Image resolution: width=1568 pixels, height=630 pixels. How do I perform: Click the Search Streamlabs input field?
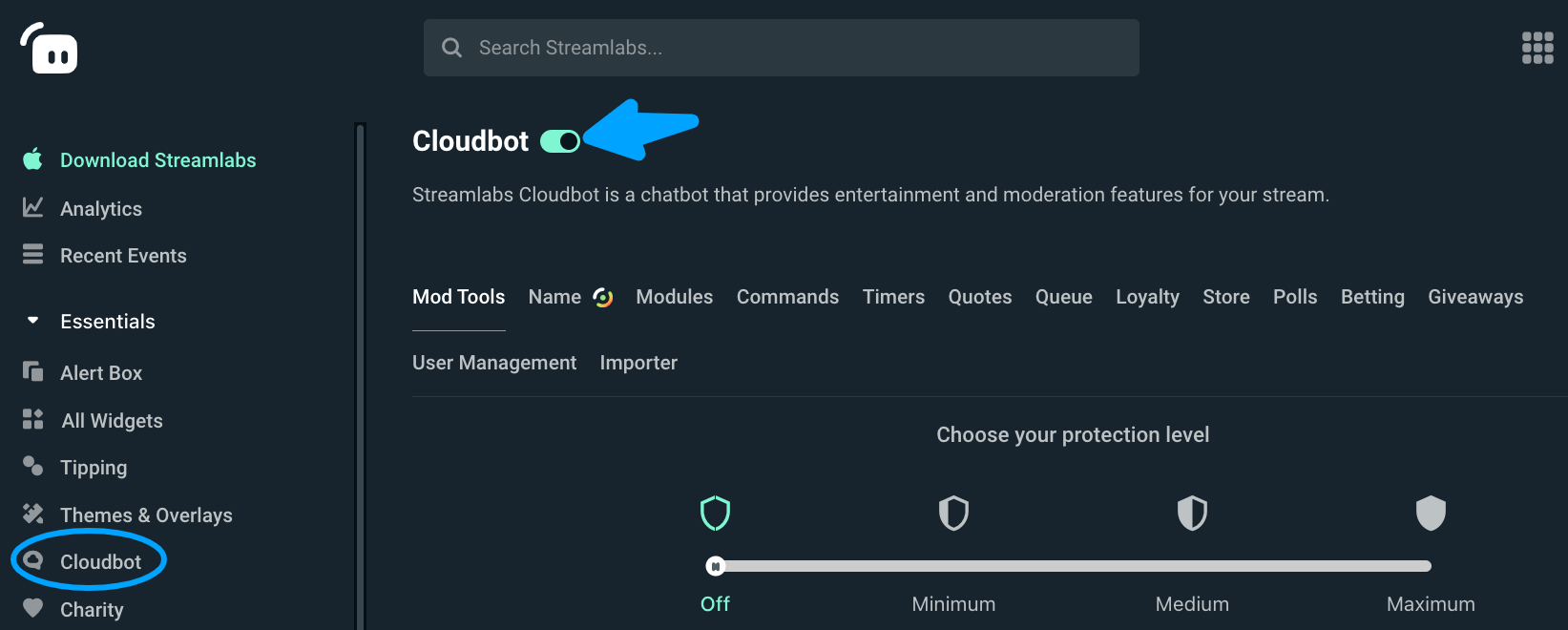tap(781, 47)
